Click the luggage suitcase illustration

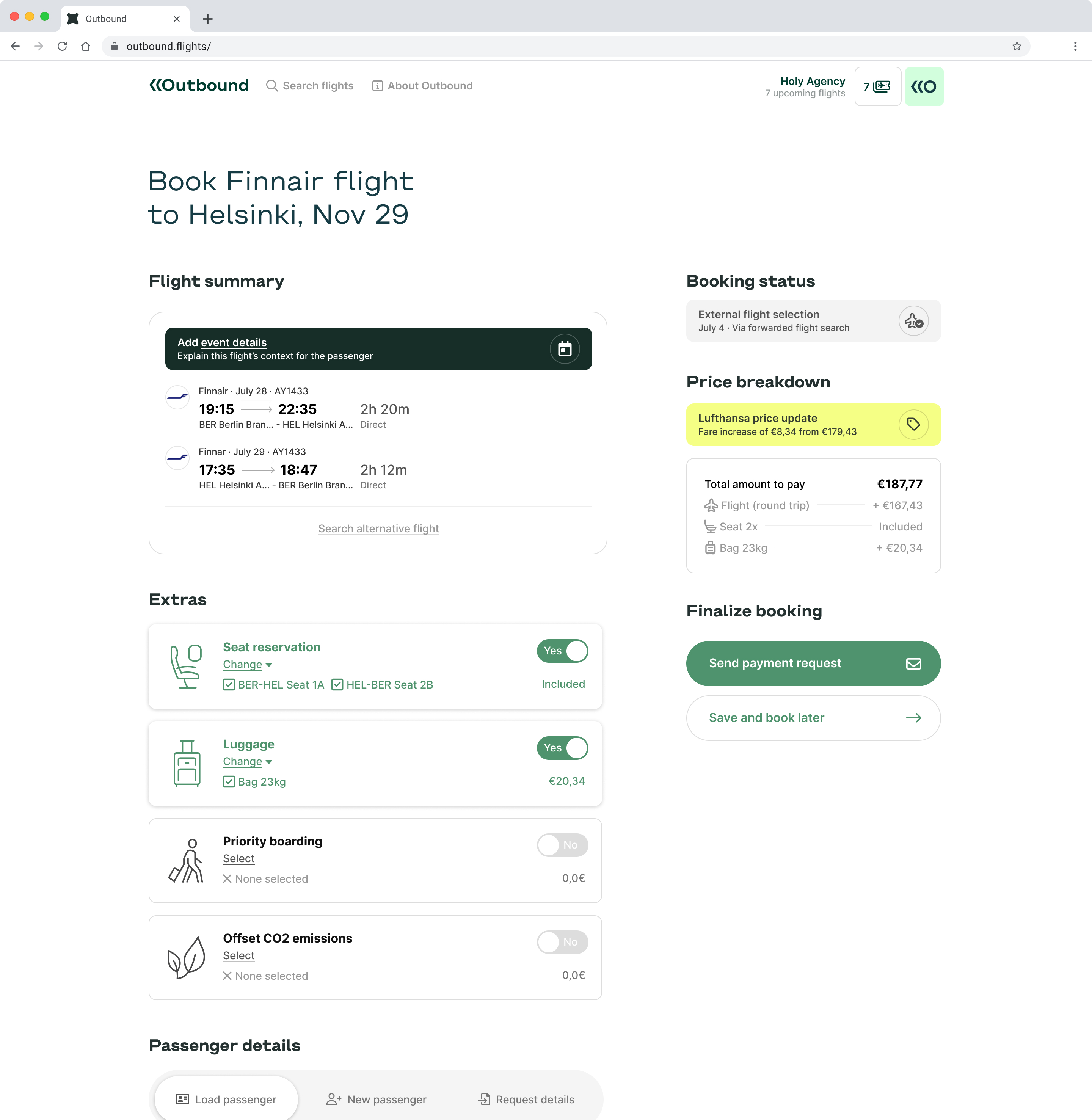point(187,763)
